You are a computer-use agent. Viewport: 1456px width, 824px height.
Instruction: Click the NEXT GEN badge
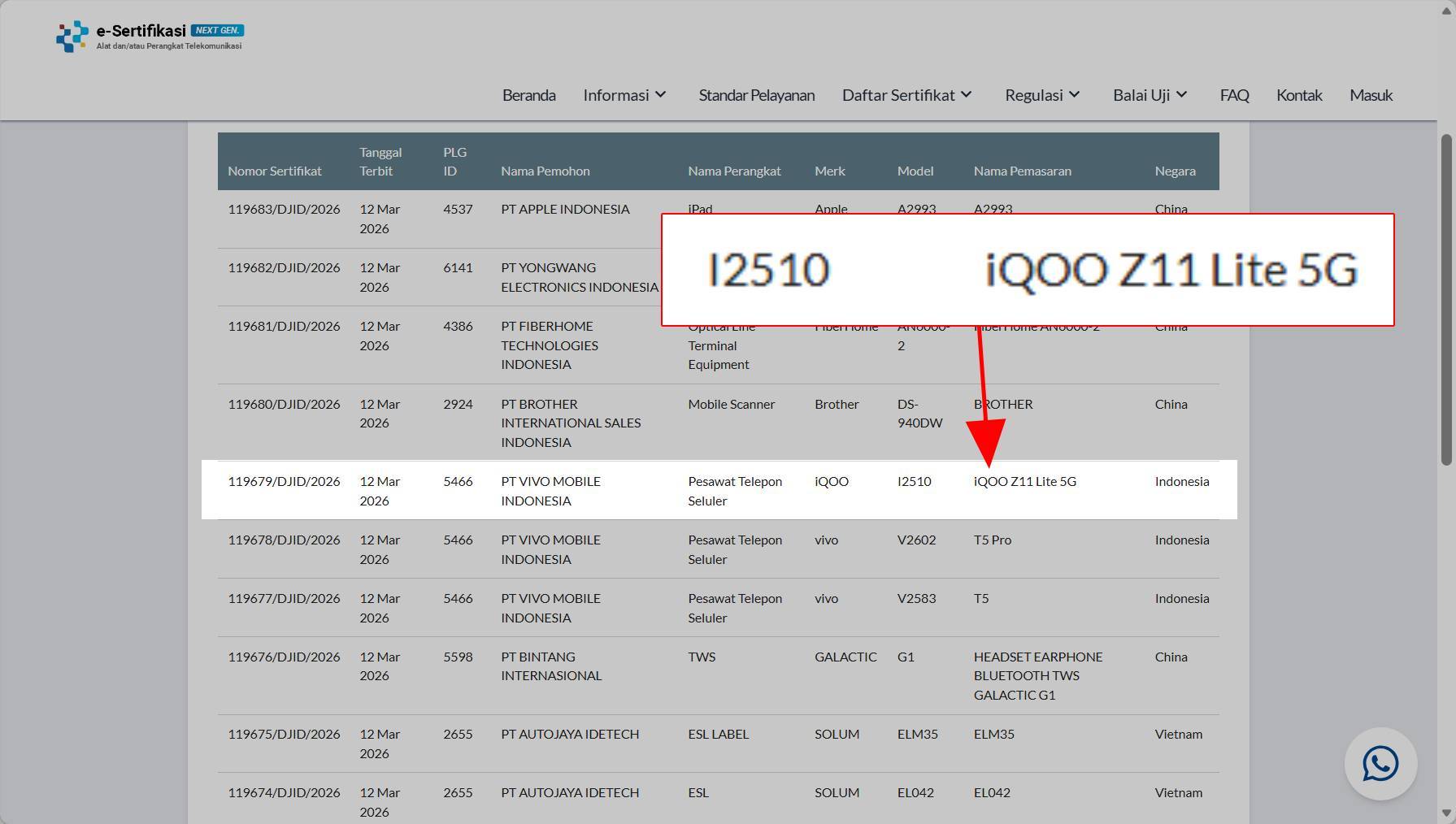(217, 30)
